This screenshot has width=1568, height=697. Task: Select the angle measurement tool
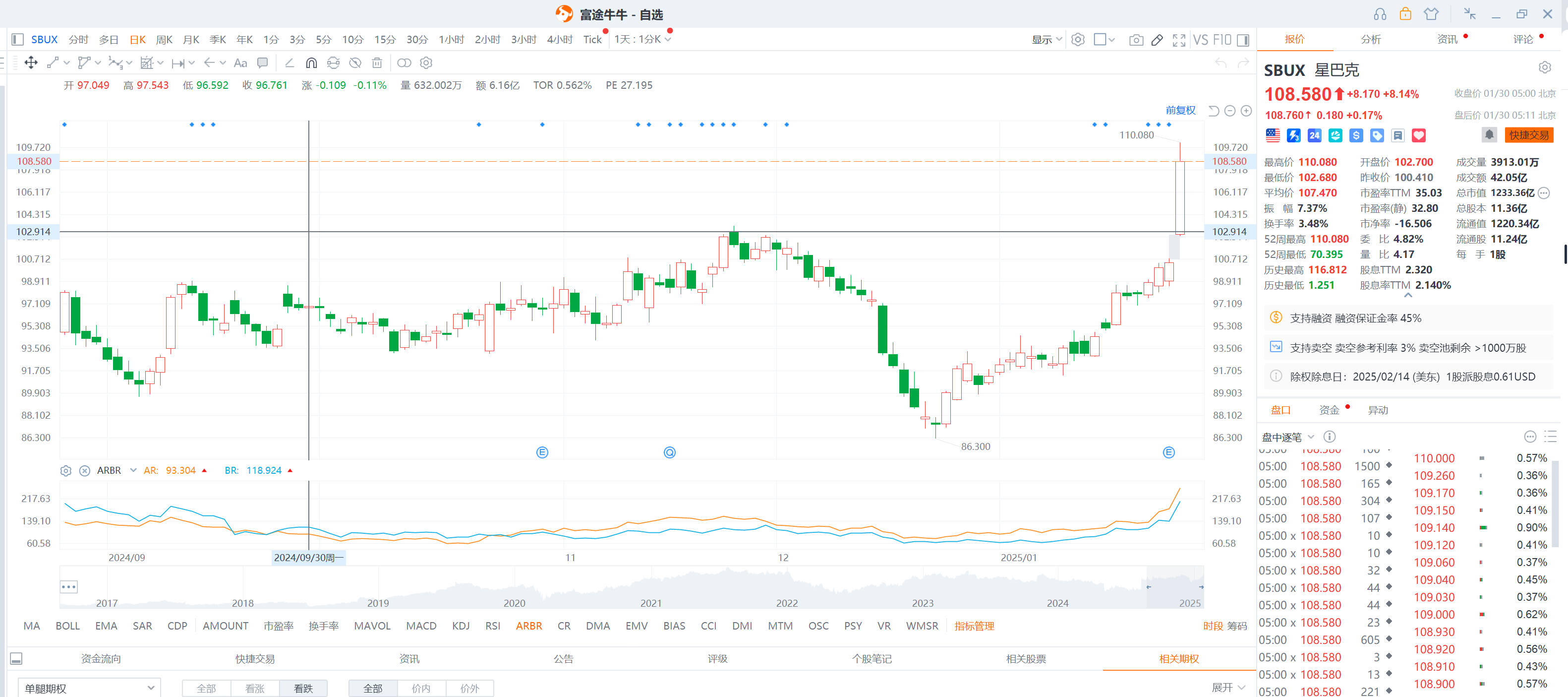coord(290,63)
